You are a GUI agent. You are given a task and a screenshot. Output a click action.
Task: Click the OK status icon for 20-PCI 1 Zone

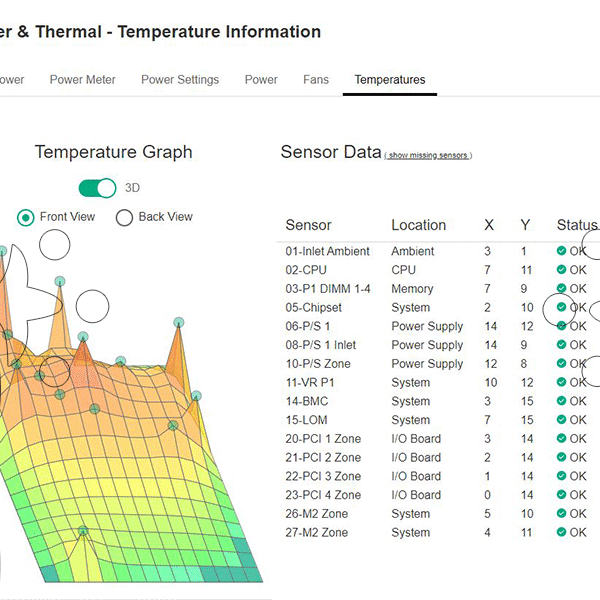562,439
